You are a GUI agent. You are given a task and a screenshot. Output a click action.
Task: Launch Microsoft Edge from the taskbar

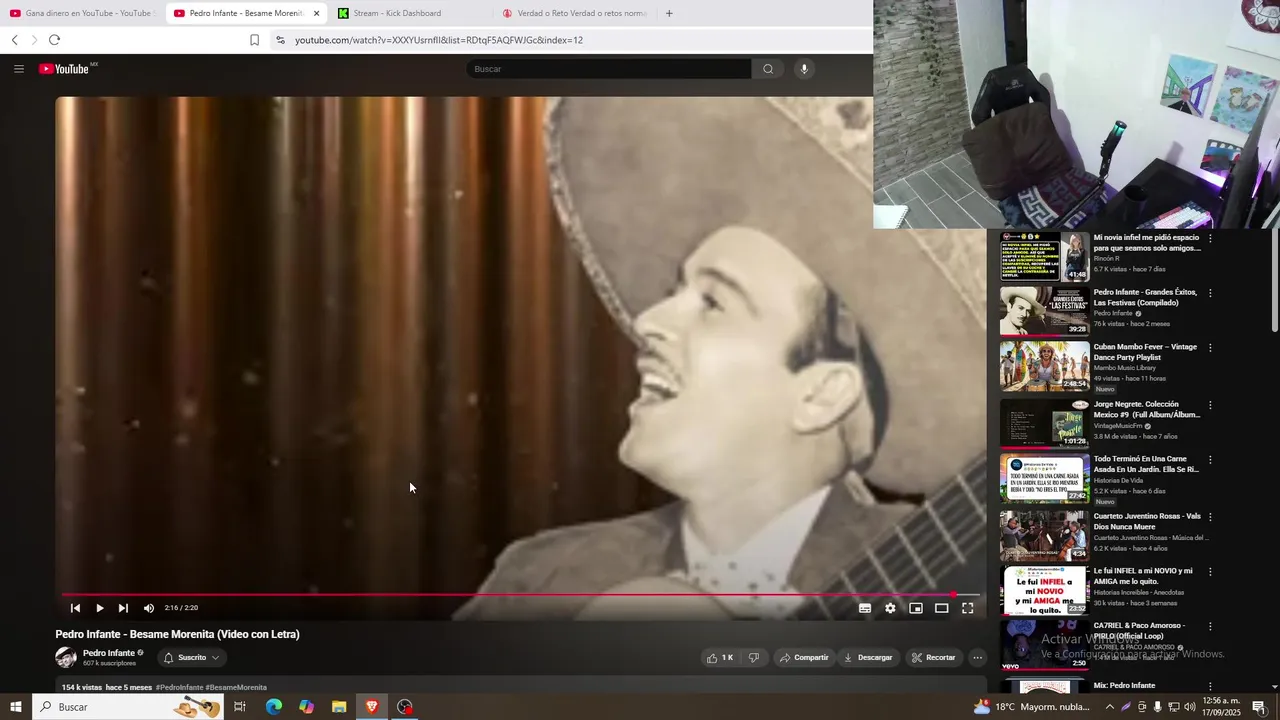coord(273,707)
